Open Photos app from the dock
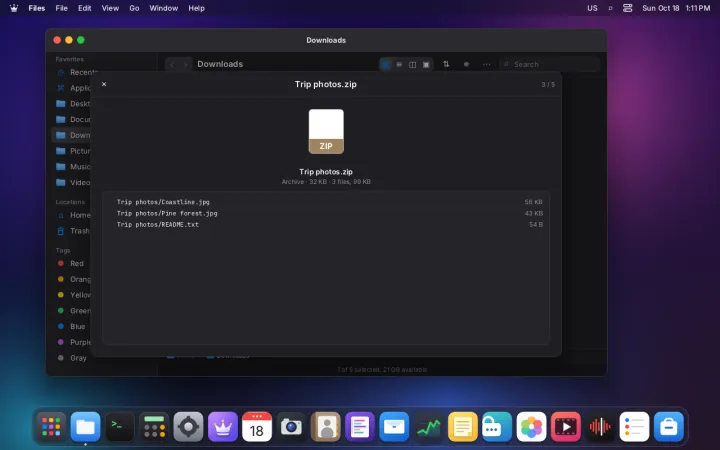This screenshot has height=450, width=720. (531, 427)
